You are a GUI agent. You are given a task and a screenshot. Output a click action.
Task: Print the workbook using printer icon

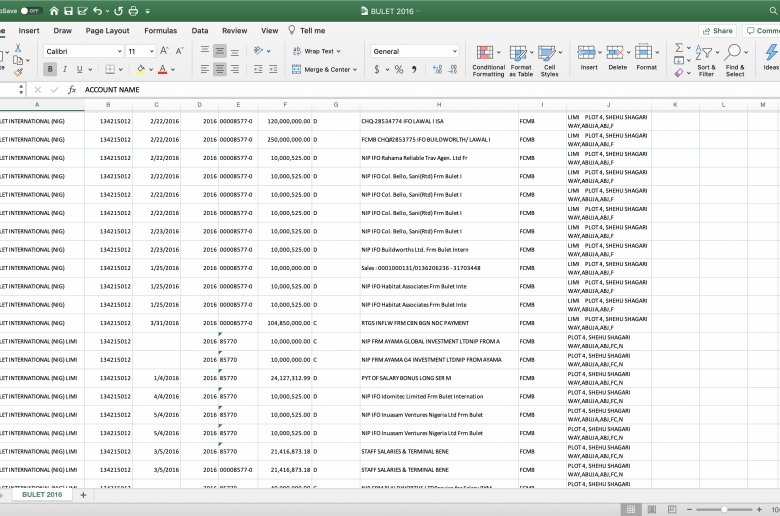(133, 11)
